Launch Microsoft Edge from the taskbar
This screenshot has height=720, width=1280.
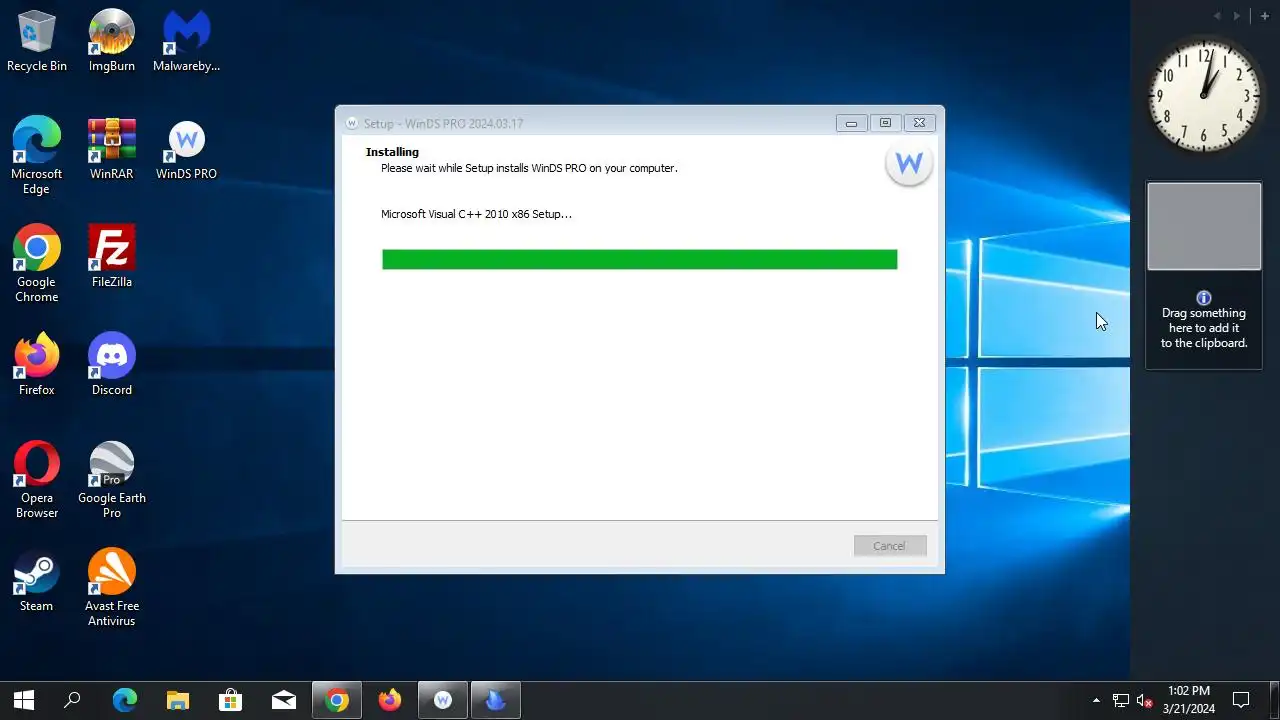tap(124, 700)
